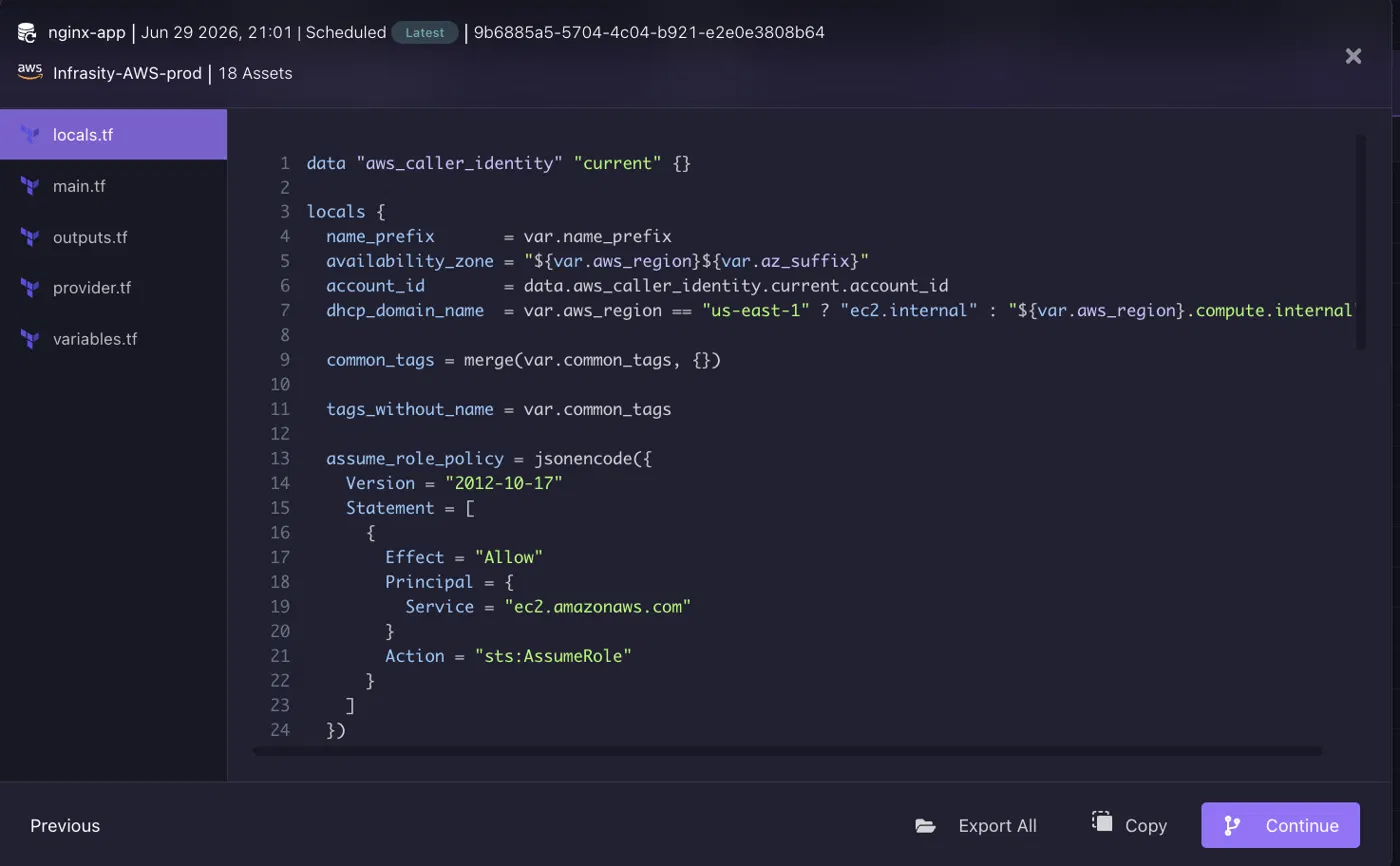Go back with Previous
Viewport: 1400px width, 866px height.
(65, 826)
